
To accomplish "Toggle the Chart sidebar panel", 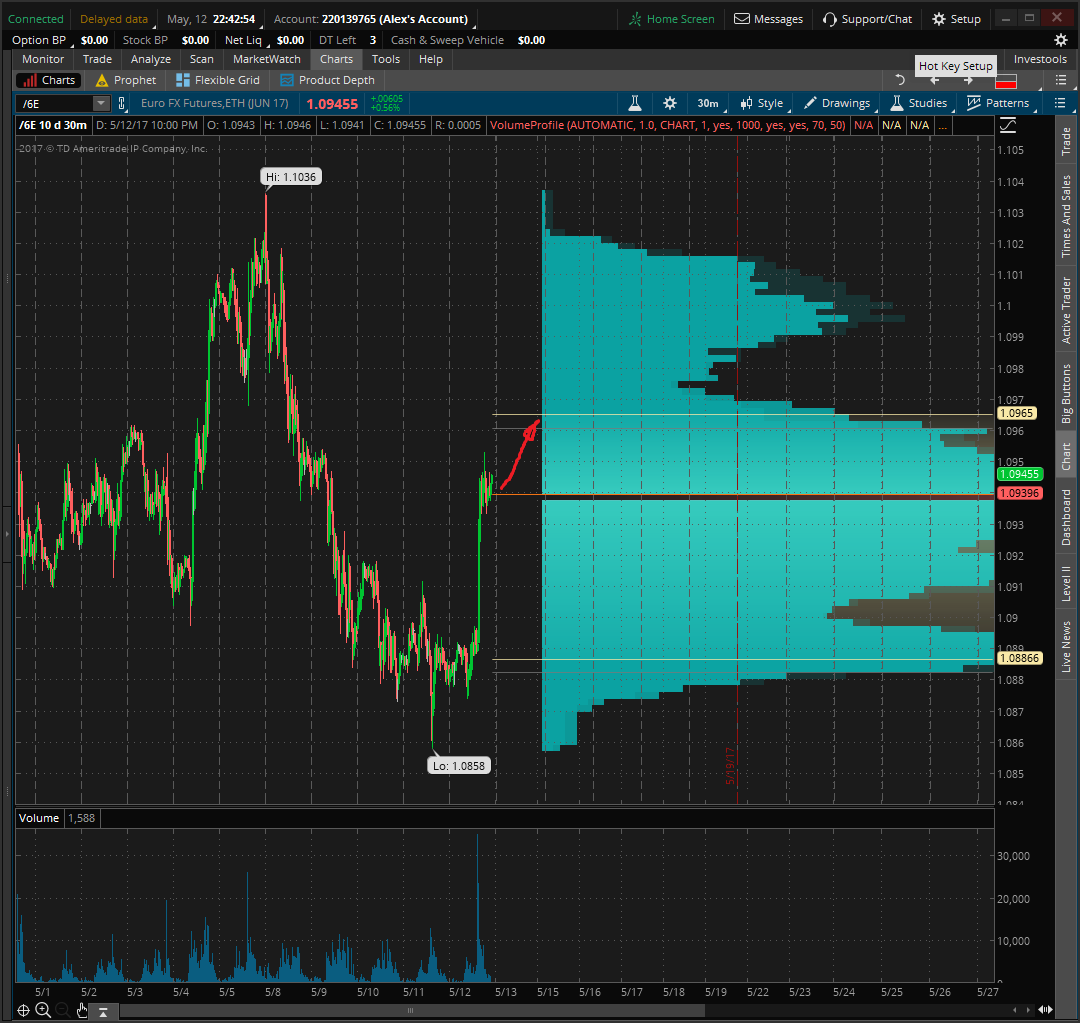I will pyautogui.click(x=1066, y=456).
